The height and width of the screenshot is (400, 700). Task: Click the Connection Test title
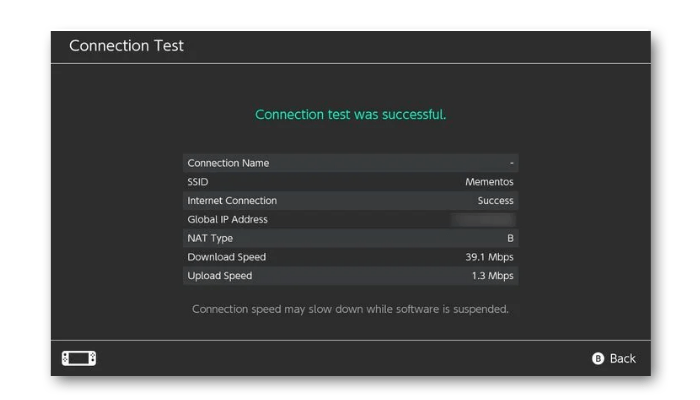[126, 46]
